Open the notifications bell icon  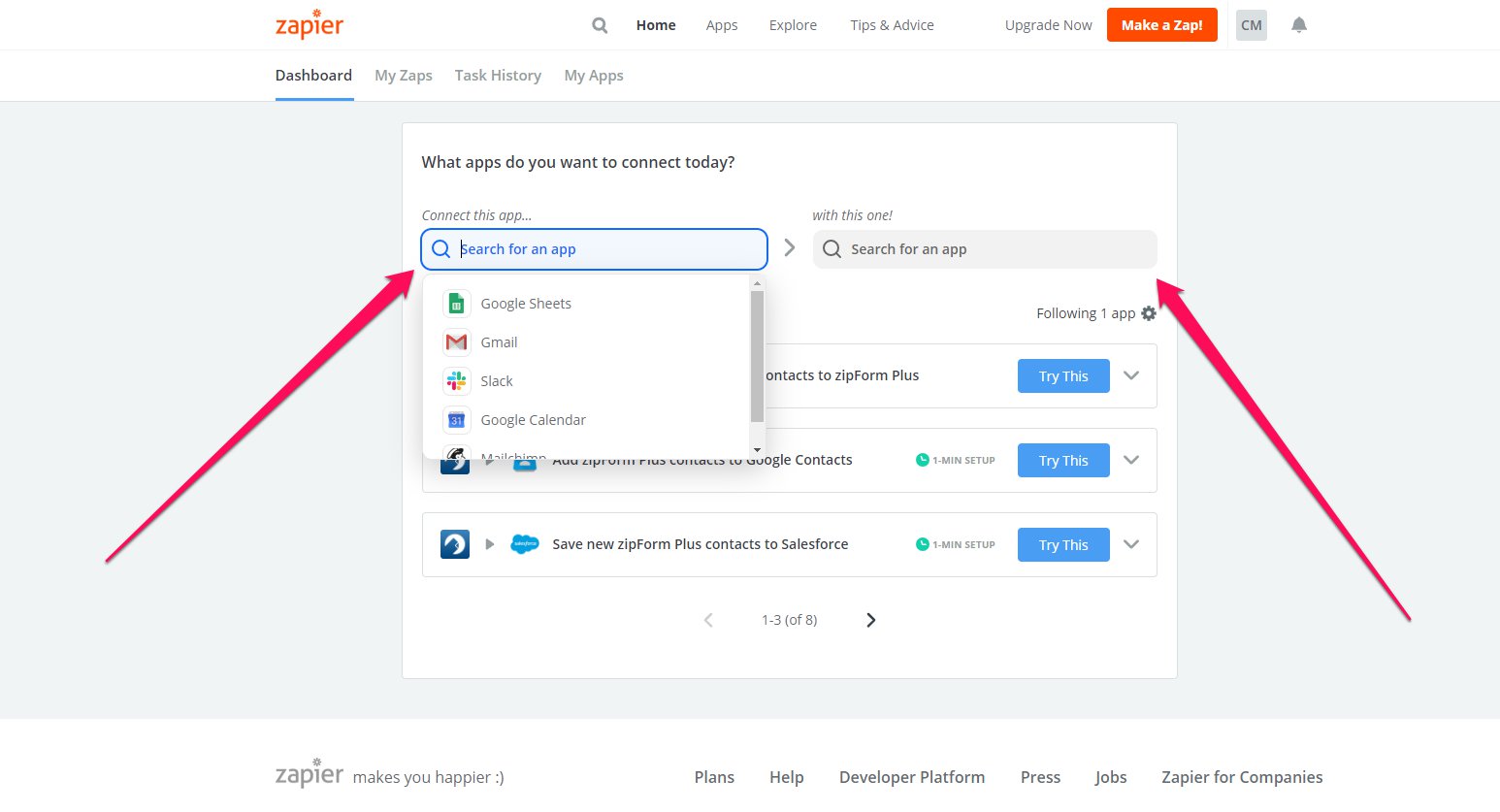tap(1299, 25)
